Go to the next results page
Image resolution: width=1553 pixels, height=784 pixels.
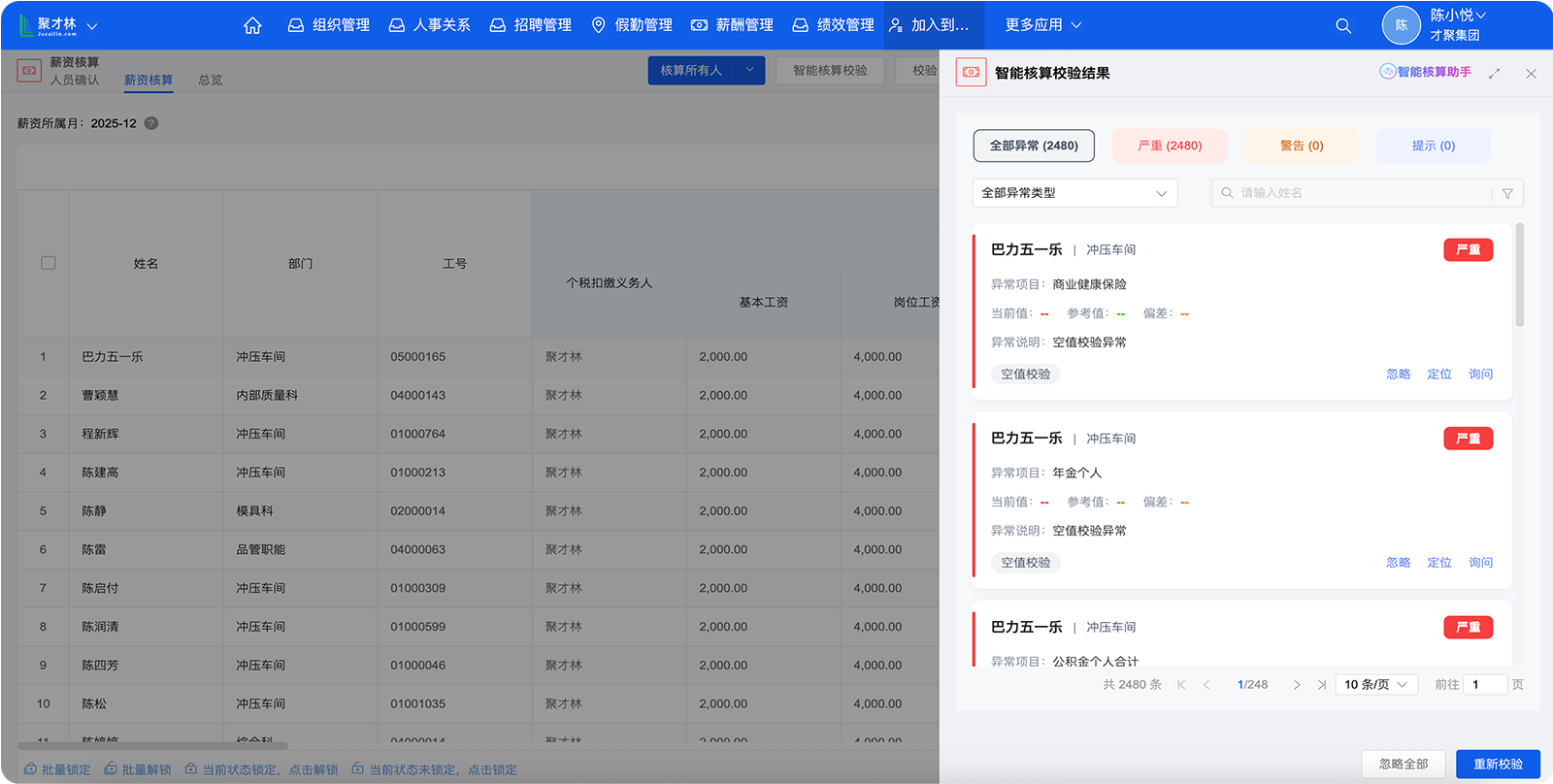(1297, 684)
